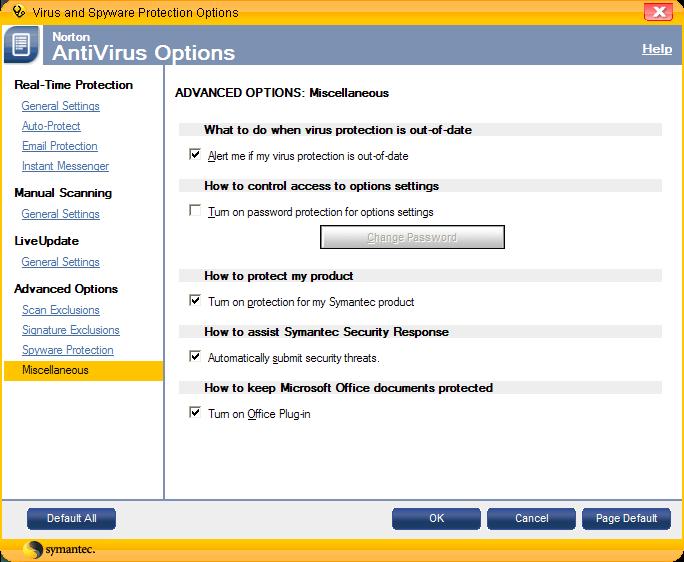
Task: Confirm settings with OK button
Action: pyautogui.click(x=436, y=518)
